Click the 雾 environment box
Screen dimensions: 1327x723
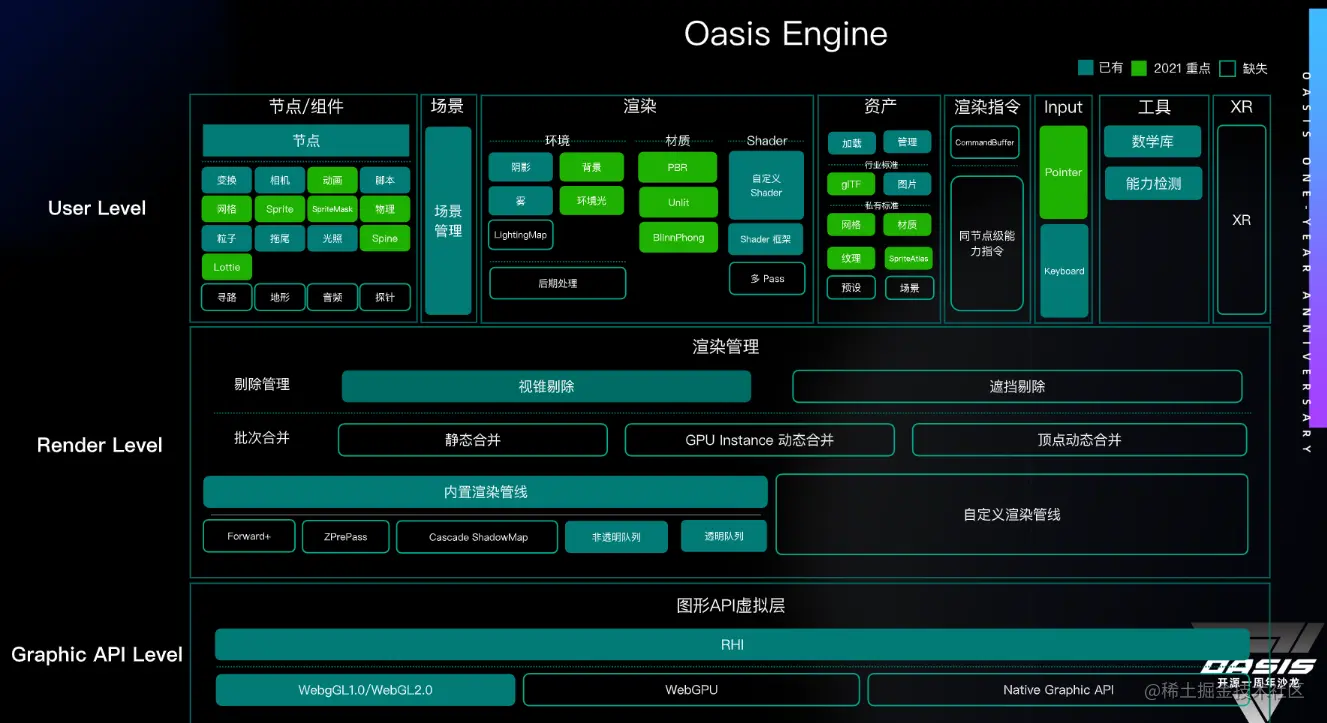click(521, 201)
